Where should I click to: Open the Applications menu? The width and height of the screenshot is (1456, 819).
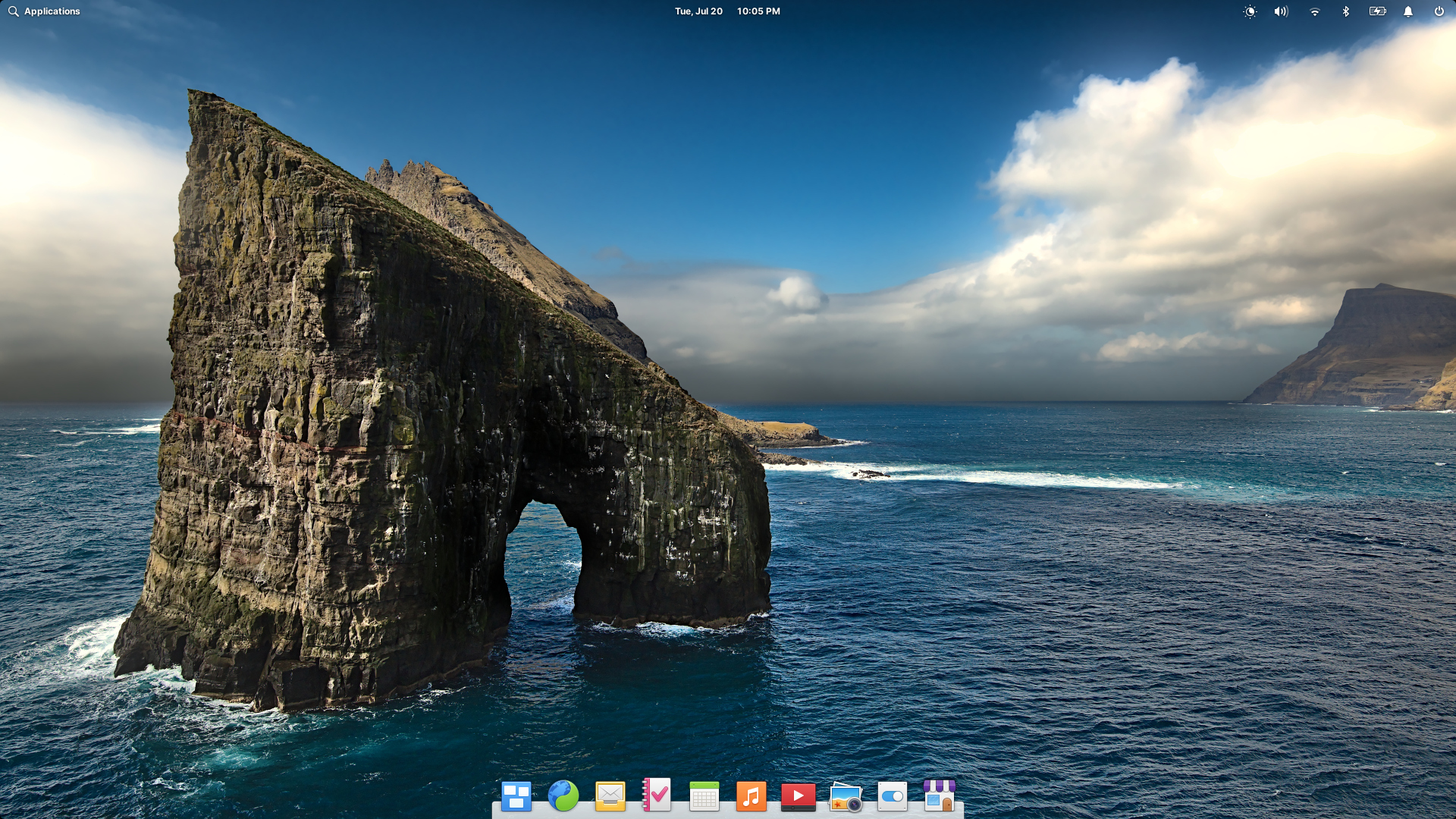pos(52,11)
